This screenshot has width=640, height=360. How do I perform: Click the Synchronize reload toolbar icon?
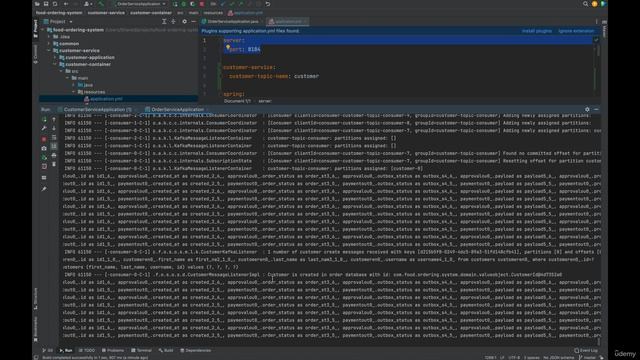[55, 4]
